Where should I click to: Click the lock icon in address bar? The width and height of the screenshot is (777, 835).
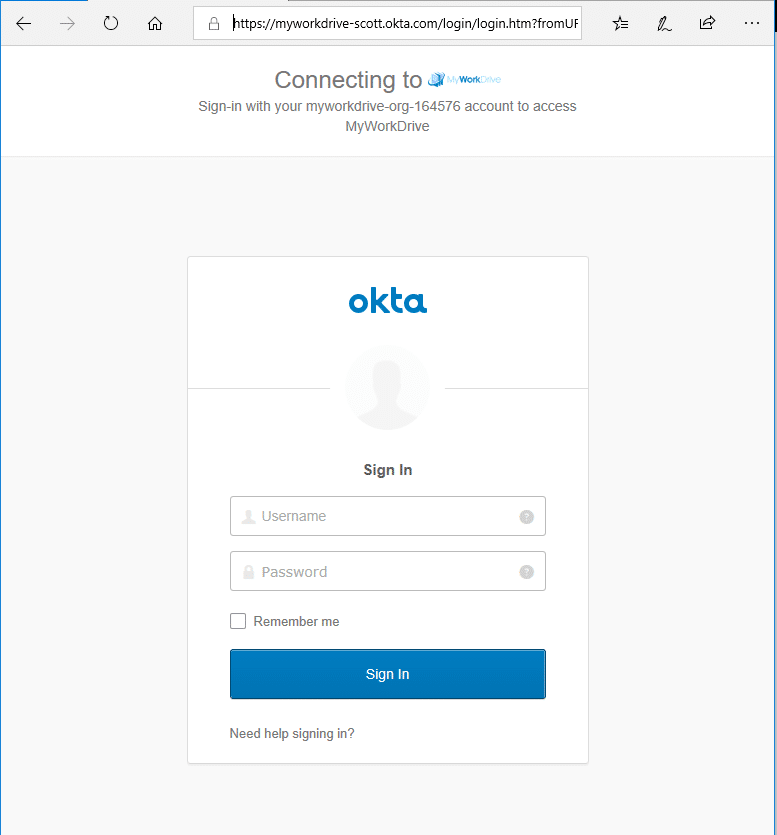(x=213, y=23)
